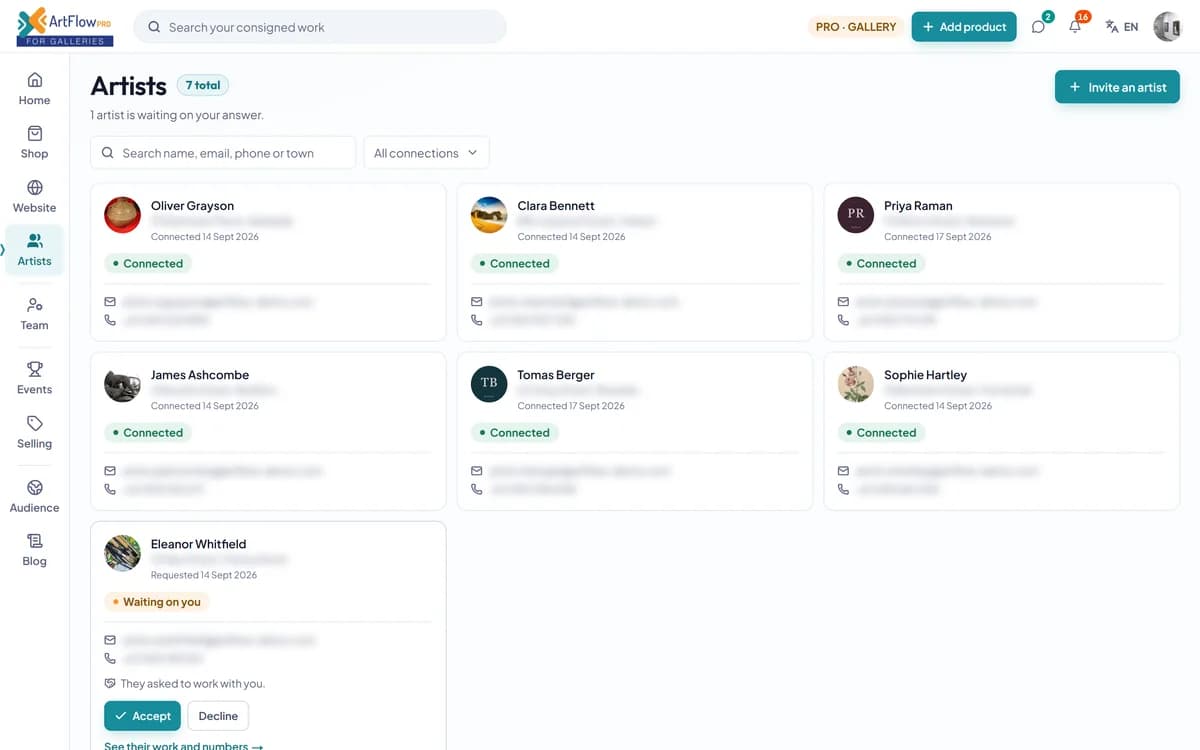Switch language using the EN icon
The image size is (1200, 750).
click(x=1121, y=27)
